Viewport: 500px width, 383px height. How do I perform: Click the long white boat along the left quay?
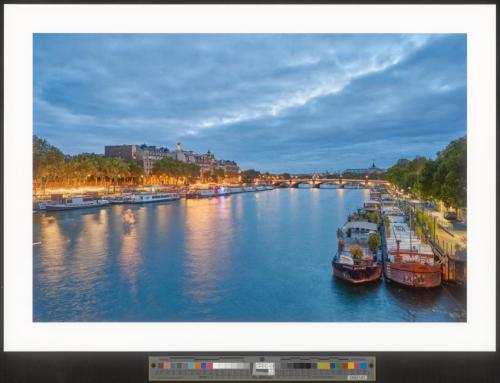point(154,197)
